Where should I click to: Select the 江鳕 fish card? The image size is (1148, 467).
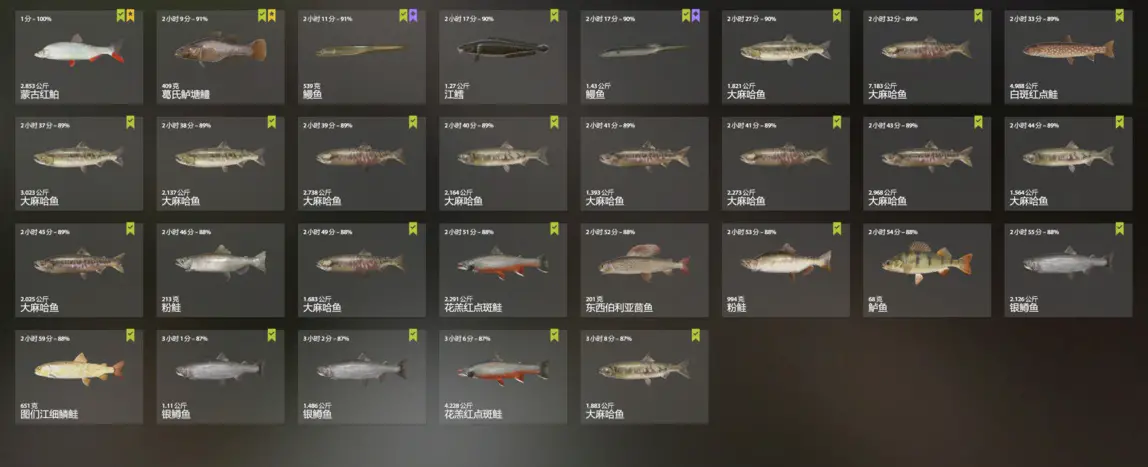[503, 57]
